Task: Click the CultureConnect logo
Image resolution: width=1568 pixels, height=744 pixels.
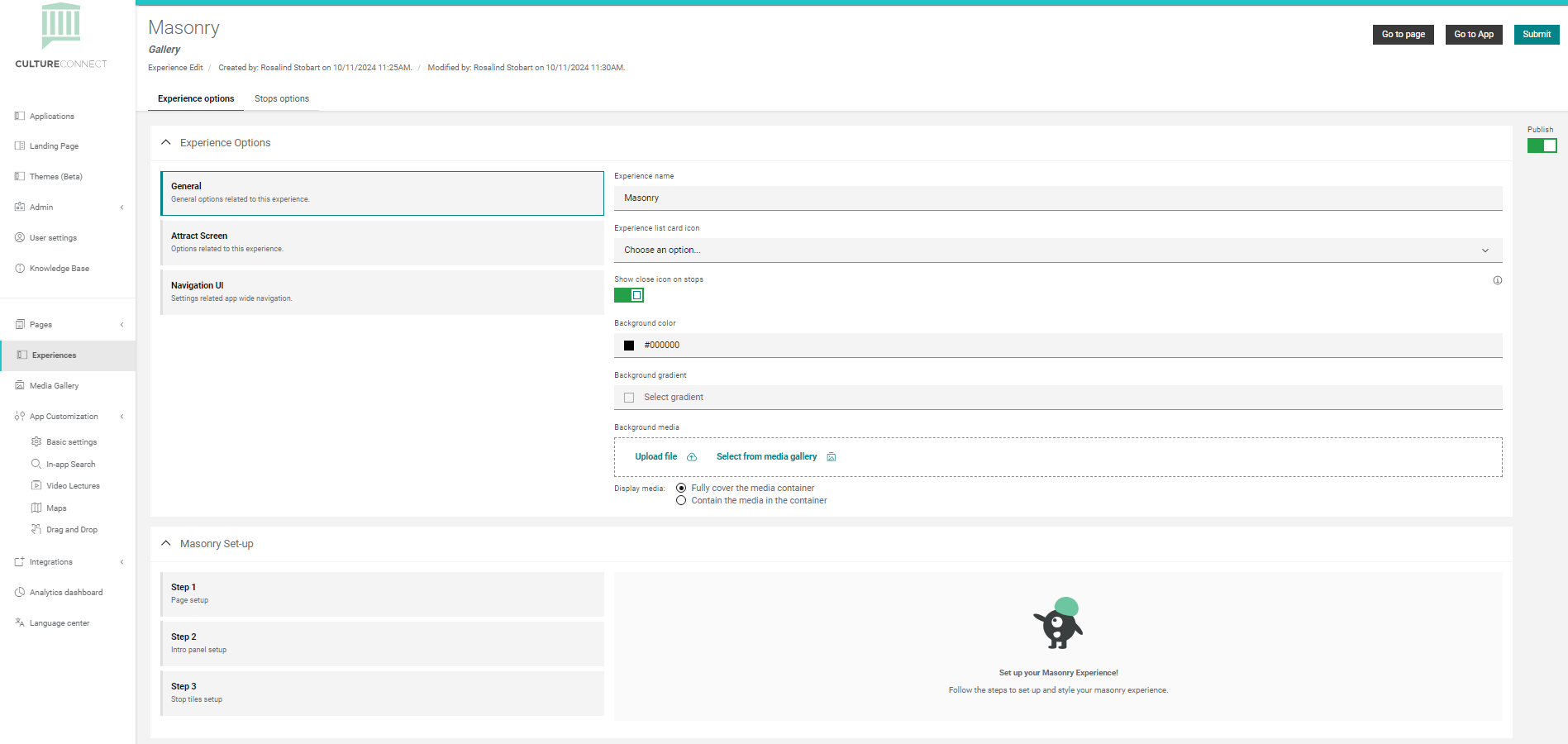Action: pos(61,36)
